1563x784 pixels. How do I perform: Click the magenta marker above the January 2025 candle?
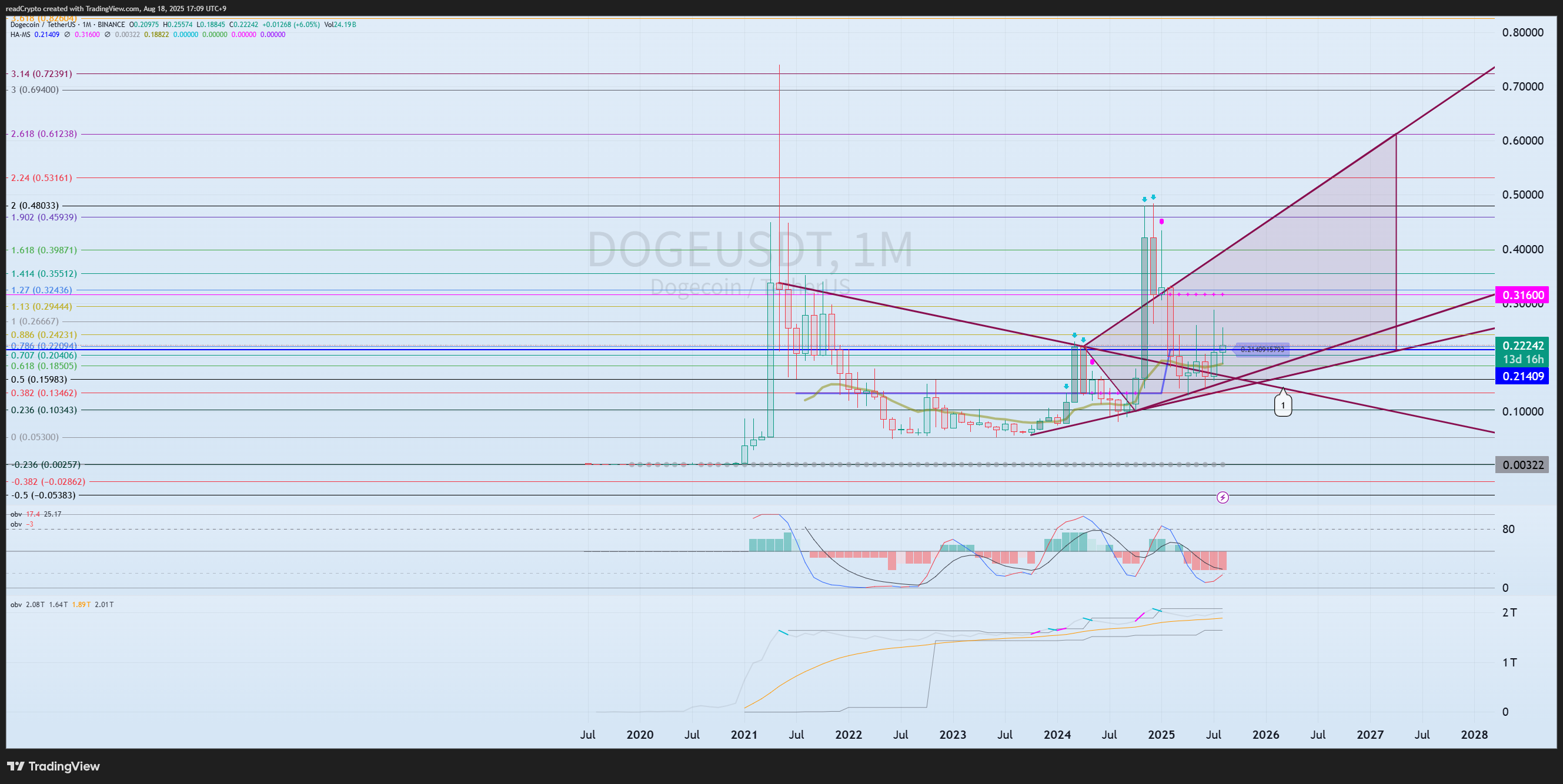[x=1161, y=222]
